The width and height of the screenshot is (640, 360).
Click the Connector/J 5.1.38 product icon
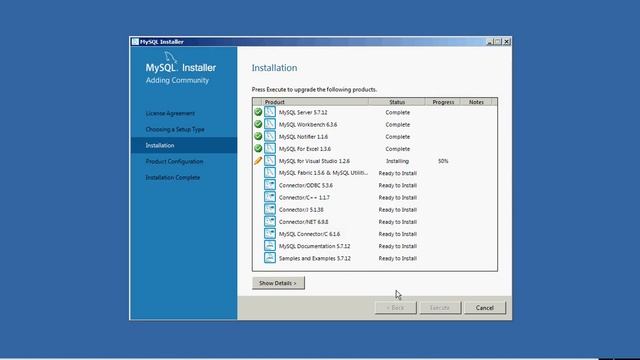click(270, 209)
